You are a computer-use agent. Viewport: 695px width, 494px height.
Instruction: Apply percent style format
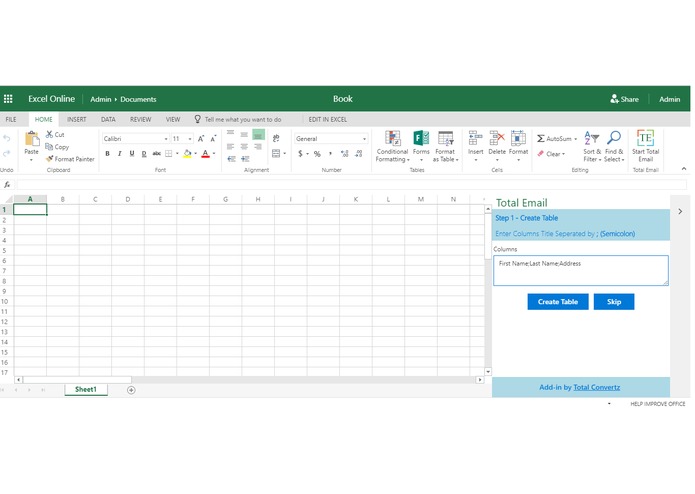[317, 154]
